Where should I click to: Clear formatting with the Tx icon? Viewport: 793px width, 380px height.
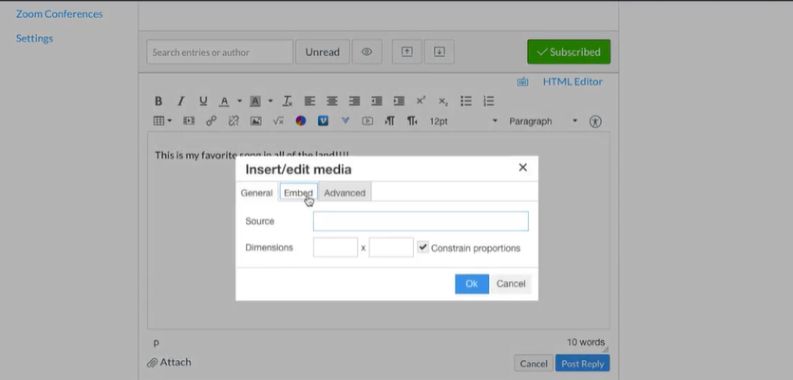[x=287, y=101]
